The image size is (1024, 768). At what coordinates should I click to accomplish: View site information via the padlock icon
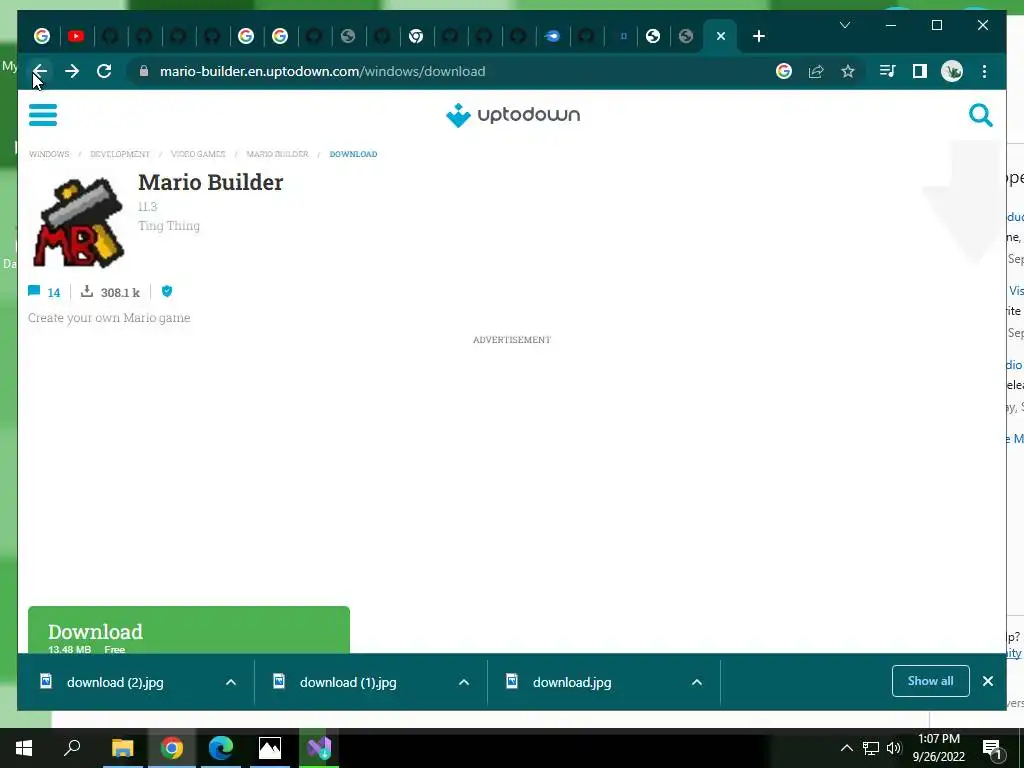coord(144,71)
